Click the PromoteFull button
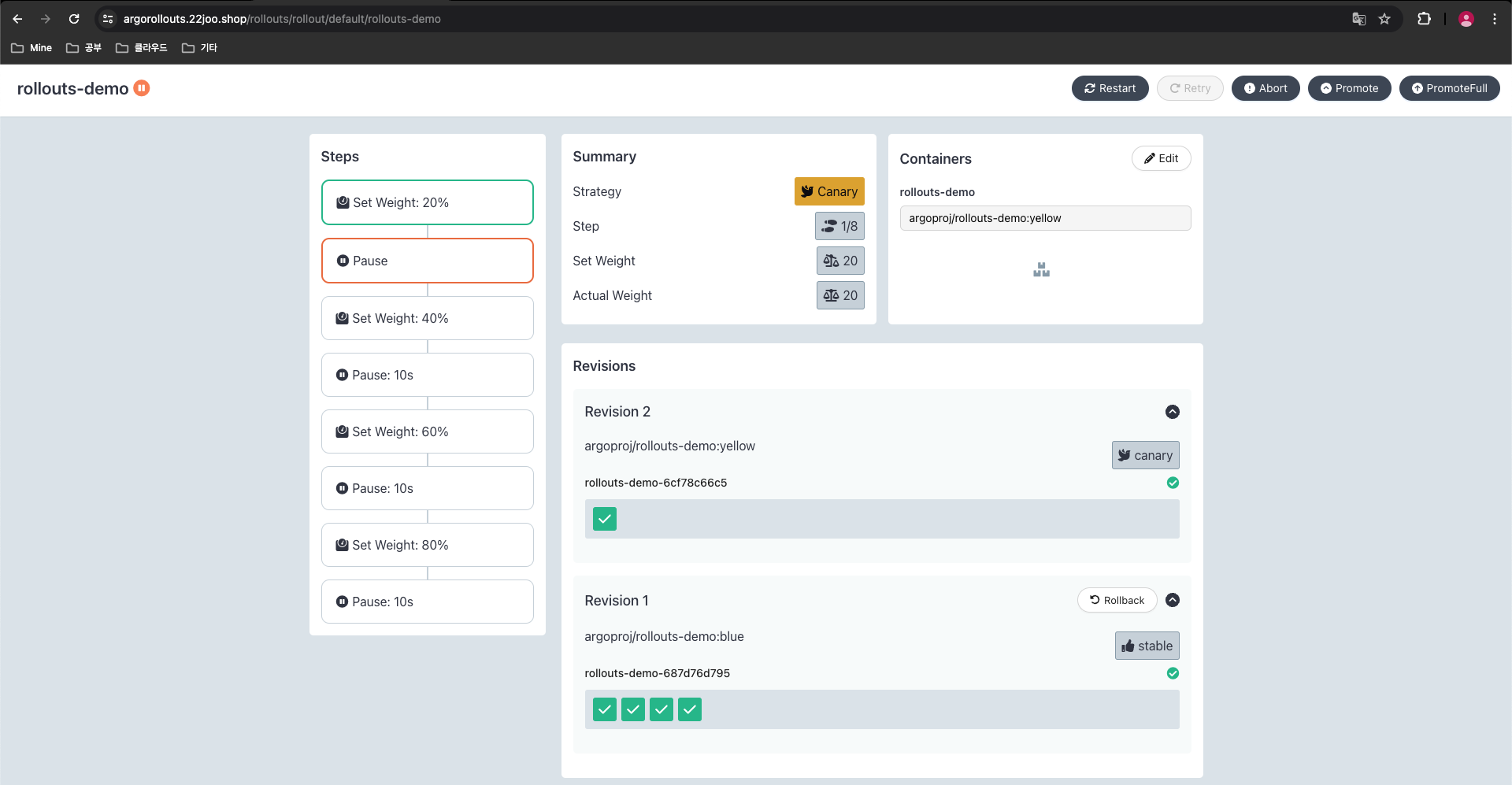The image size is (1512, 785). pos(1449,88)
